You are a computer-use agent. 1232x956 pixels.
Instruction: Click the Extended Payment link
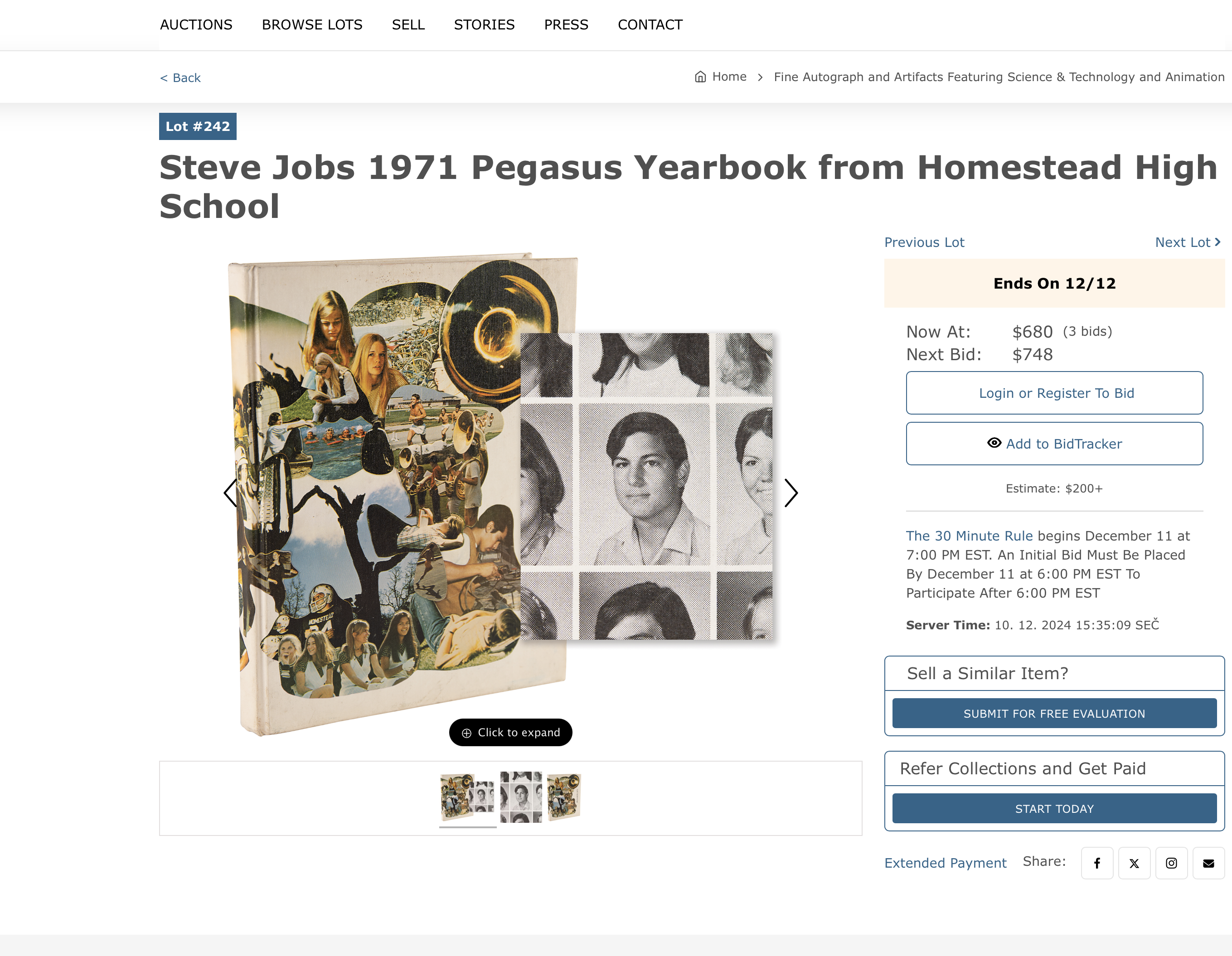pos(946,863)
